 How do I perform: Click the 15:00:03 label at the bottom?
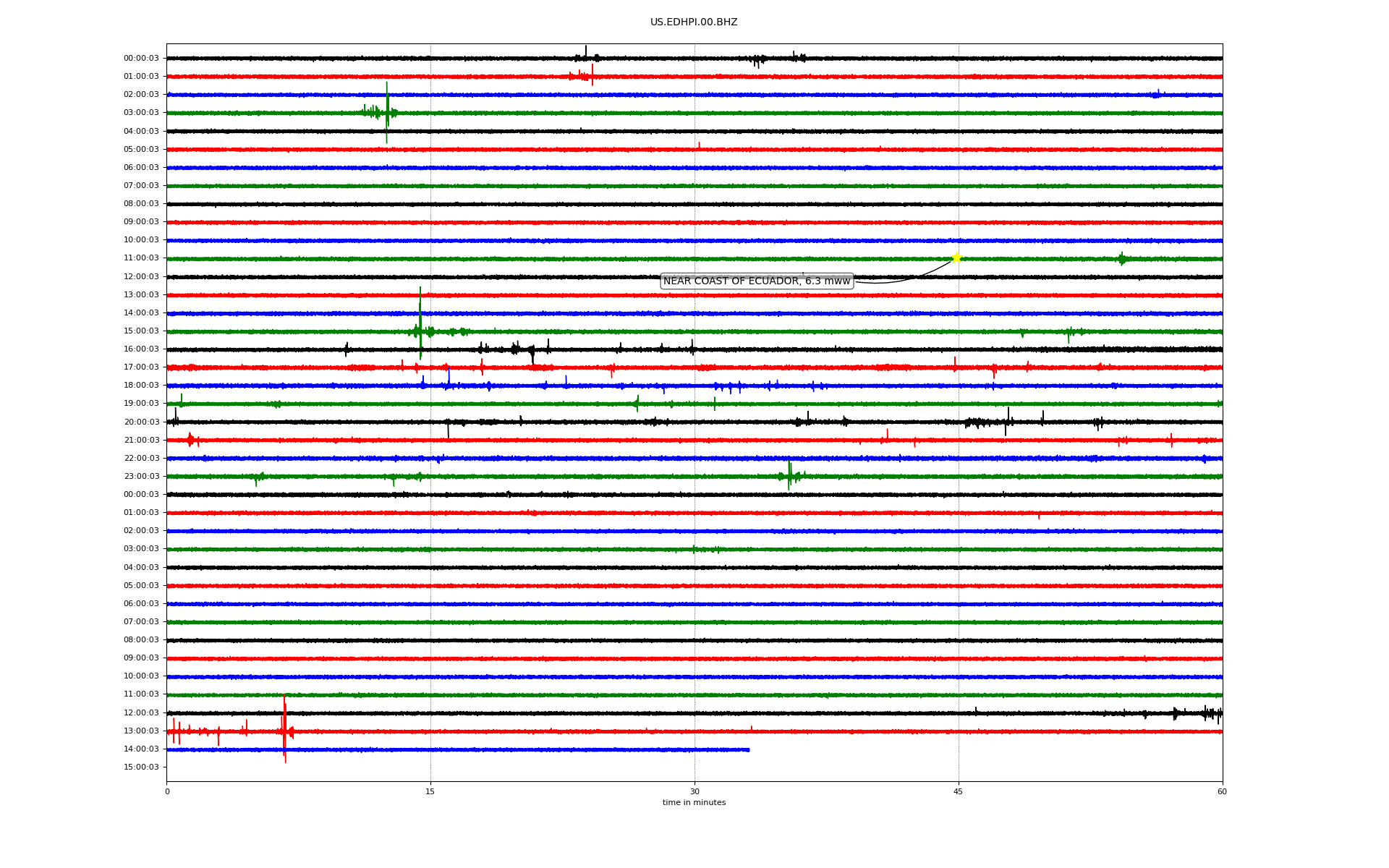point(141,767)
